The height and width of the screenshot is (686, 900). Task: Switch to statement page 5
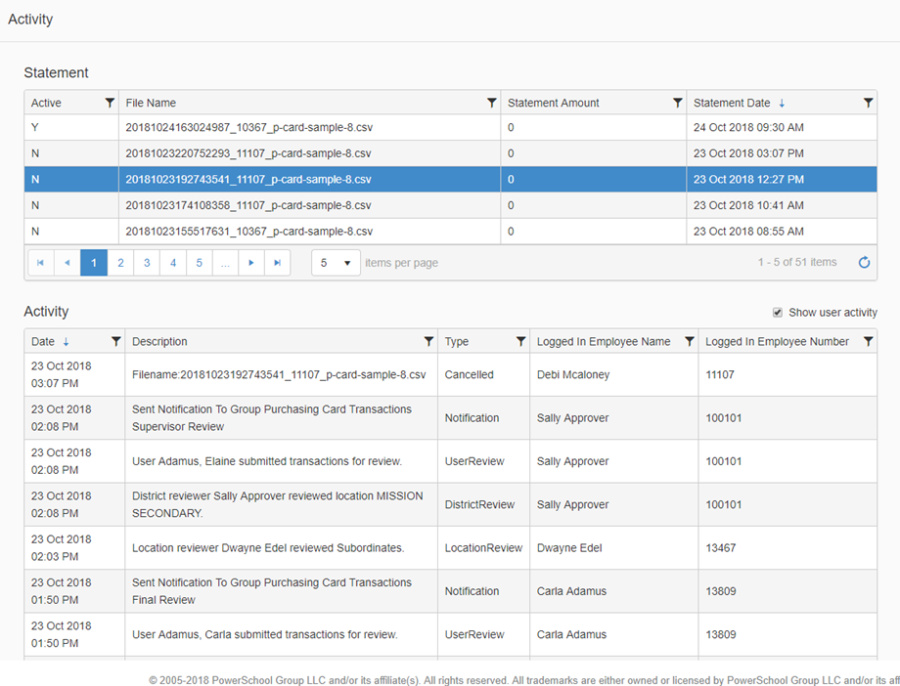[199, 263]
